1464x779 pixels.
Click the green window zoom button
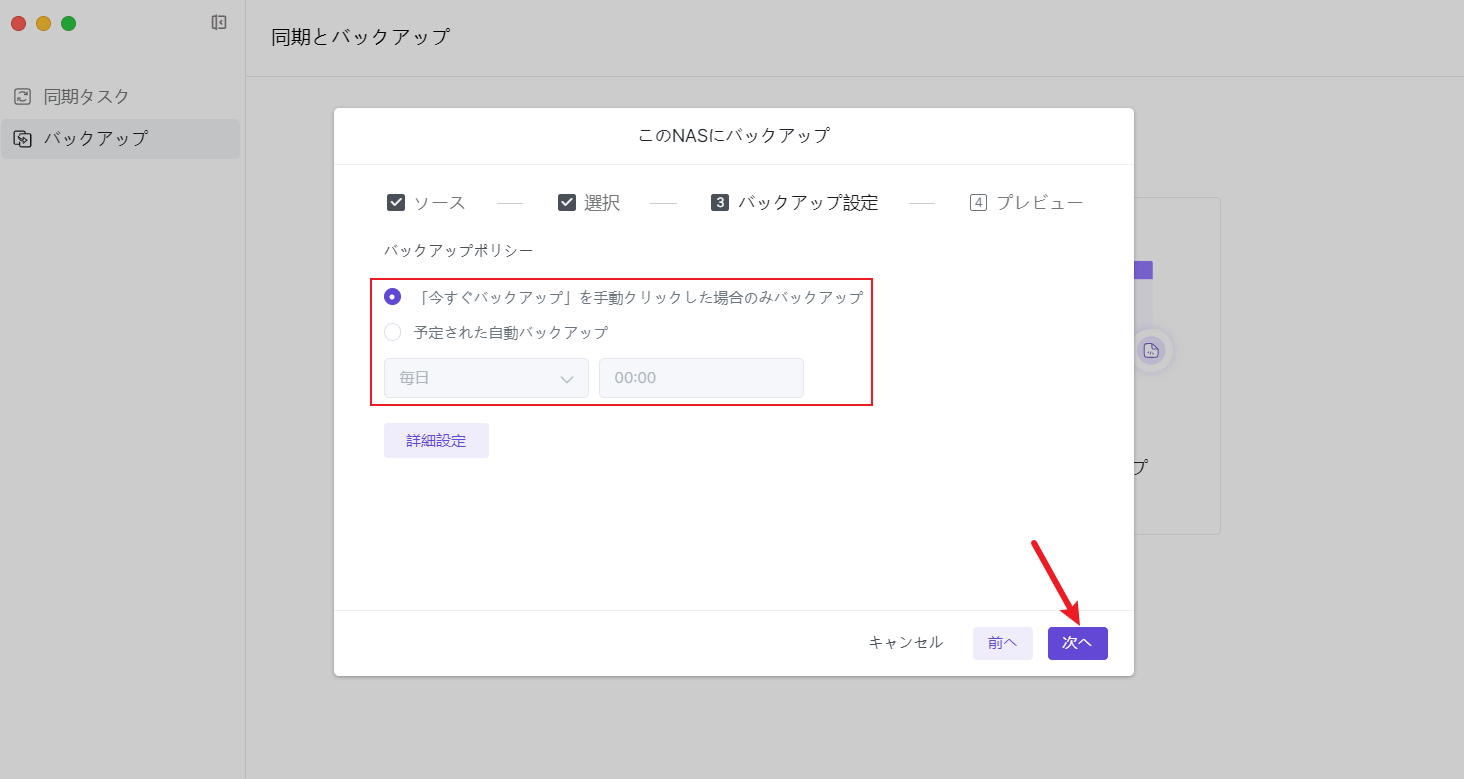(69, 23)
